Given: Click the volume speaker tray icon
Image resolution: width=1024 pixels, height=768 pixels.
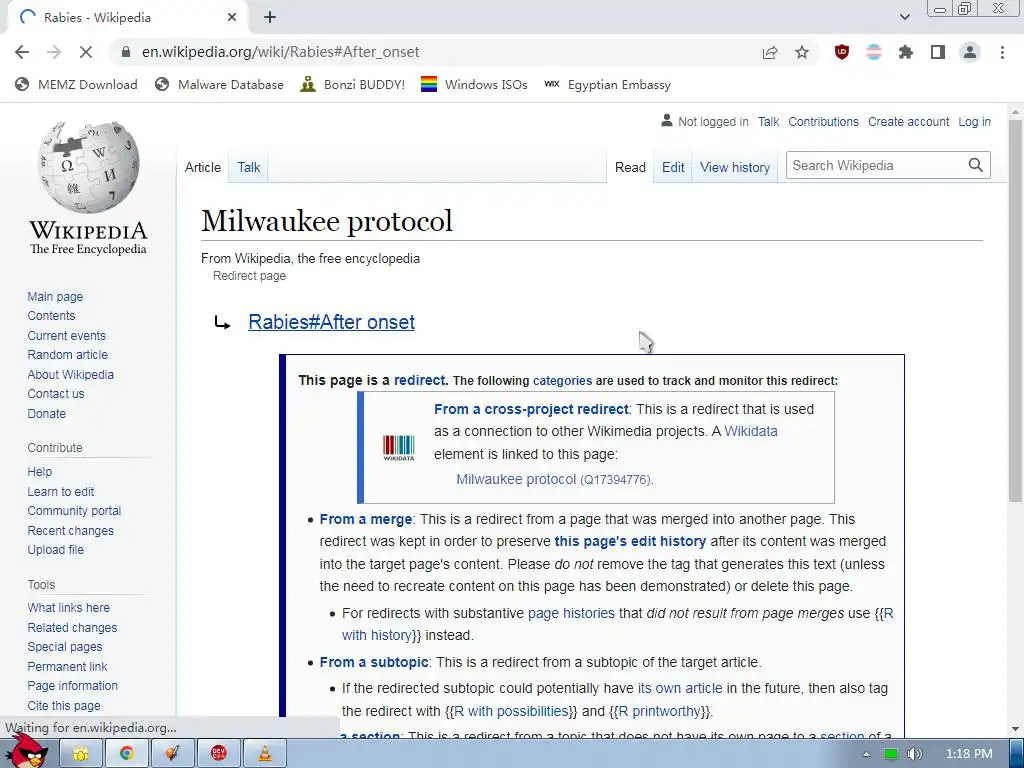Looking at the screenshot, I should coord(914,754).
